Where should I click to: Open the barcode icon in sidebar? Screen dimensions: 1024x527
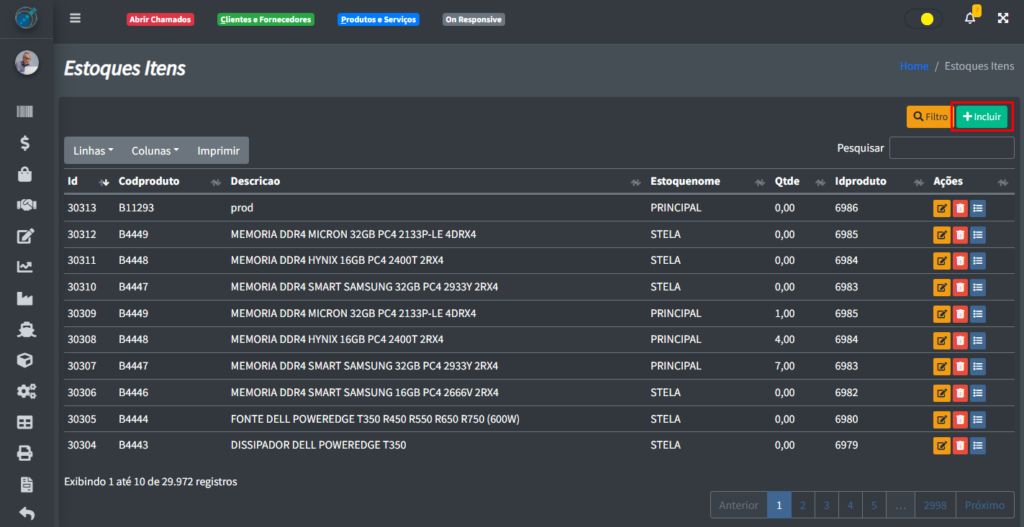point(26,113)
